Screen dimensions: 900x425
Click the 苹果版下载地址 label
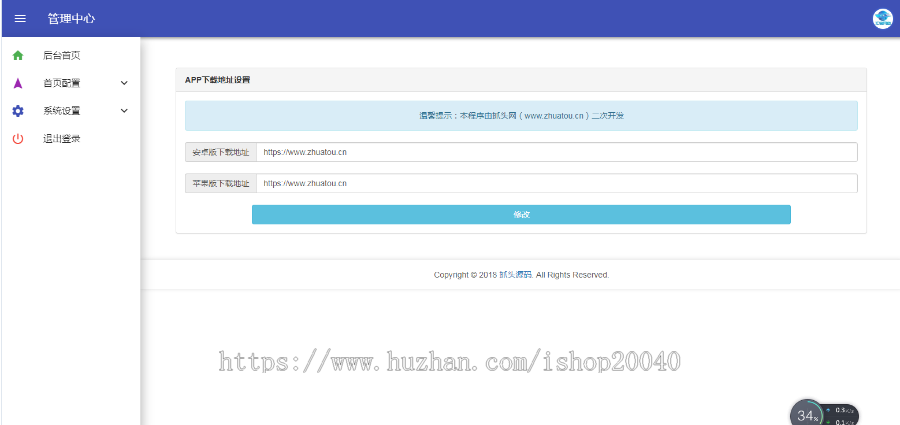[x=221, y=183]
